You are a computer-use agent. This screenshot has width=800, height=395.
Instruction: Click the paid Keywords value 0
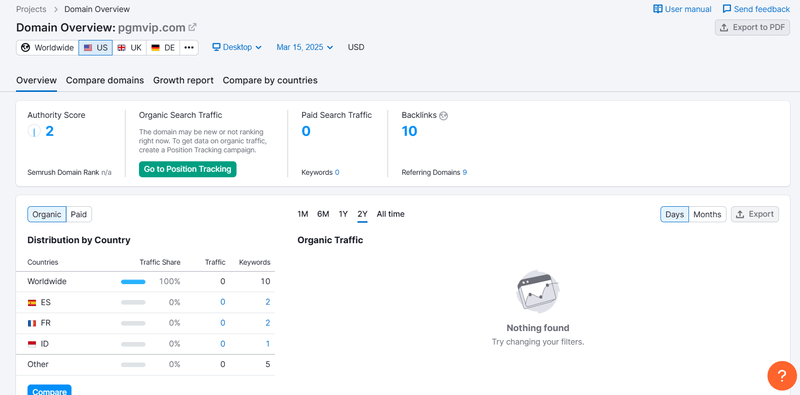pyautogui.click(x=337, y=172)
